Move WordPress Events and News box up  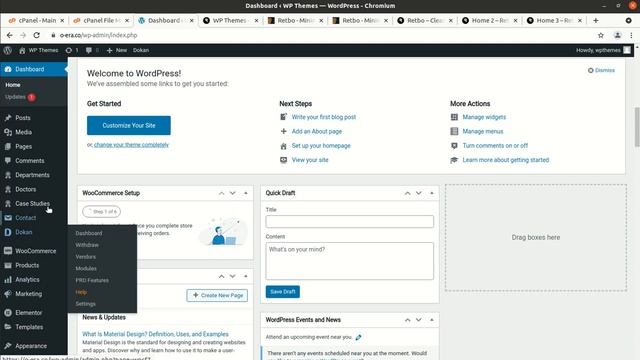click(407, 320)
